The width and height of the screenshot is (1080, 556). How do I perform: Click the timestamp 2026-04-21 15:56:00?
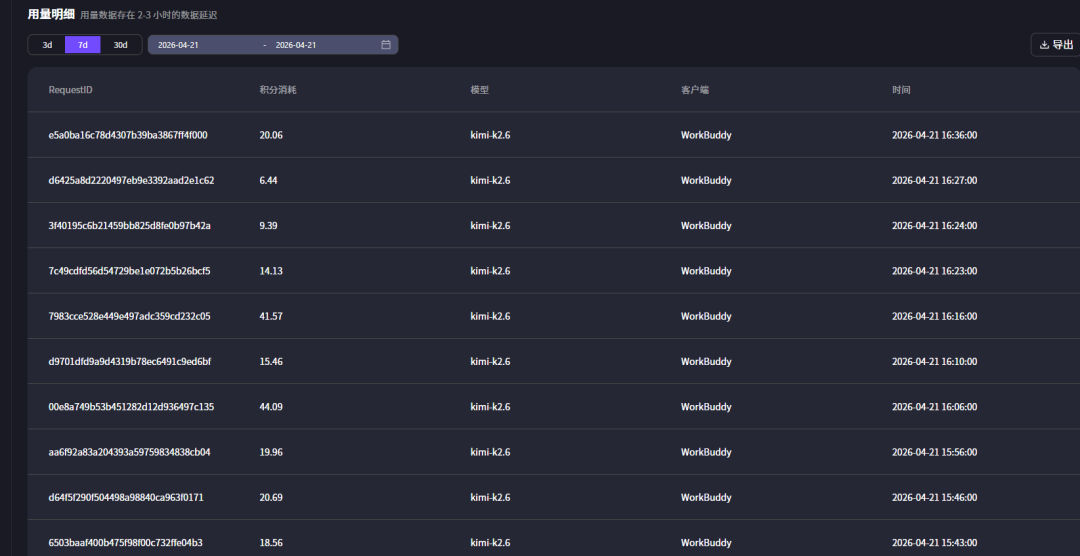pos(934,453)
